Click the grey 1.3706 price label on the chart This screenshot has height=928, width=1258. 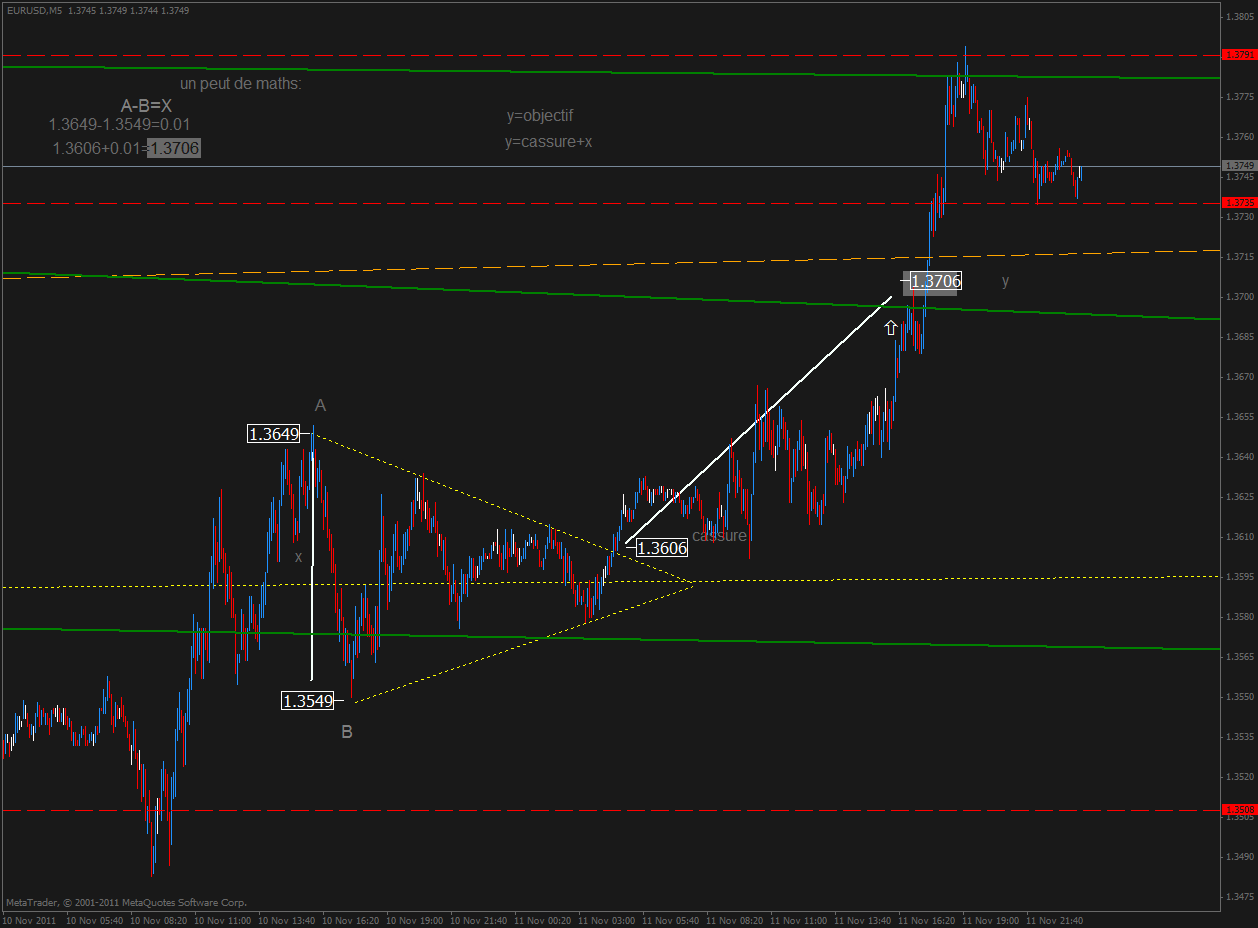[x=936, y=282]
